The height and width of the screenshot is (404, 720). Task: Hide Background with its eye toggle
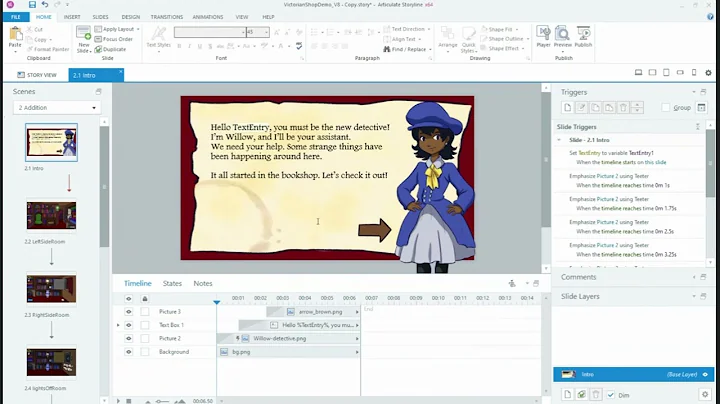coord(129,352)
